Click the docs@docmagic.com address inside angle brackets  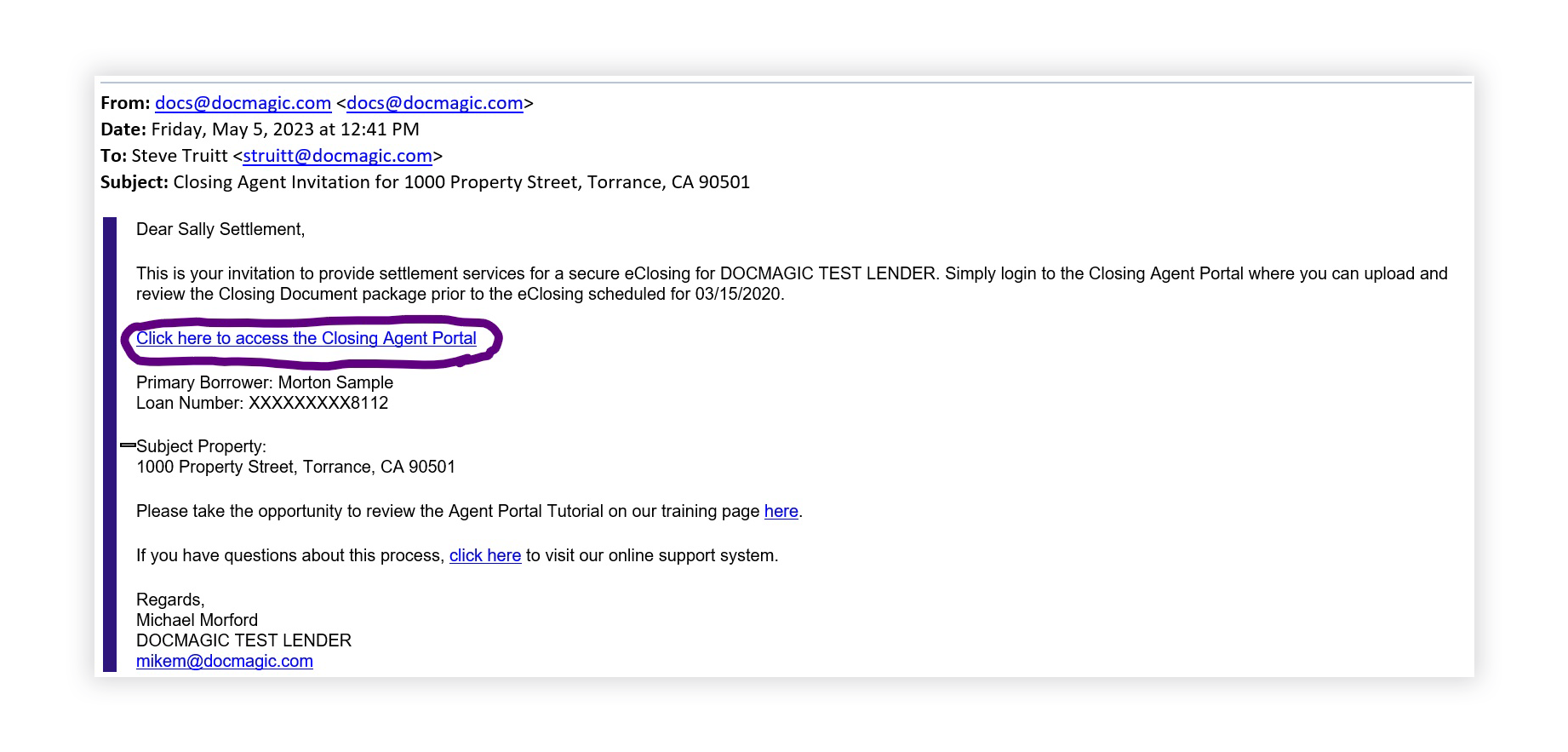[434, 103]
